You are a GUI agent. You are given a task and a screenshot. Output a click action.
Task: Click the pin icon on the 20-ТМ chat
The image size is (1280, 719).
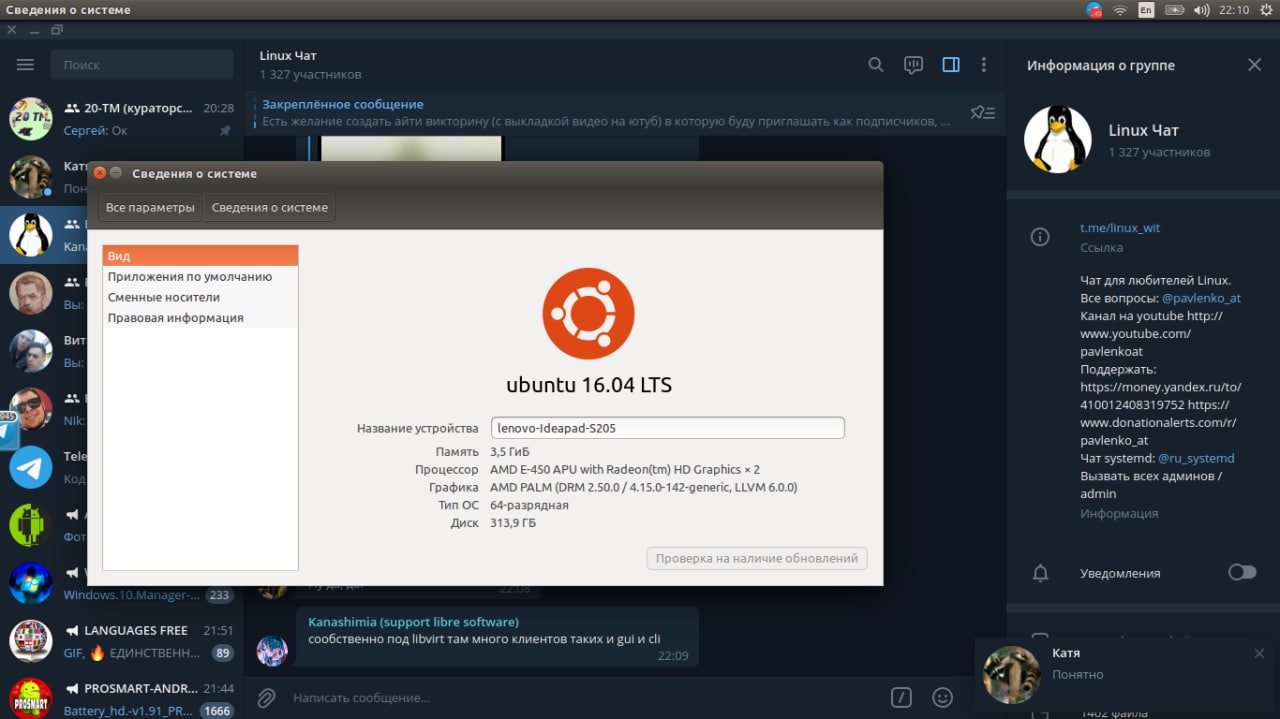(x=225, y=131)
